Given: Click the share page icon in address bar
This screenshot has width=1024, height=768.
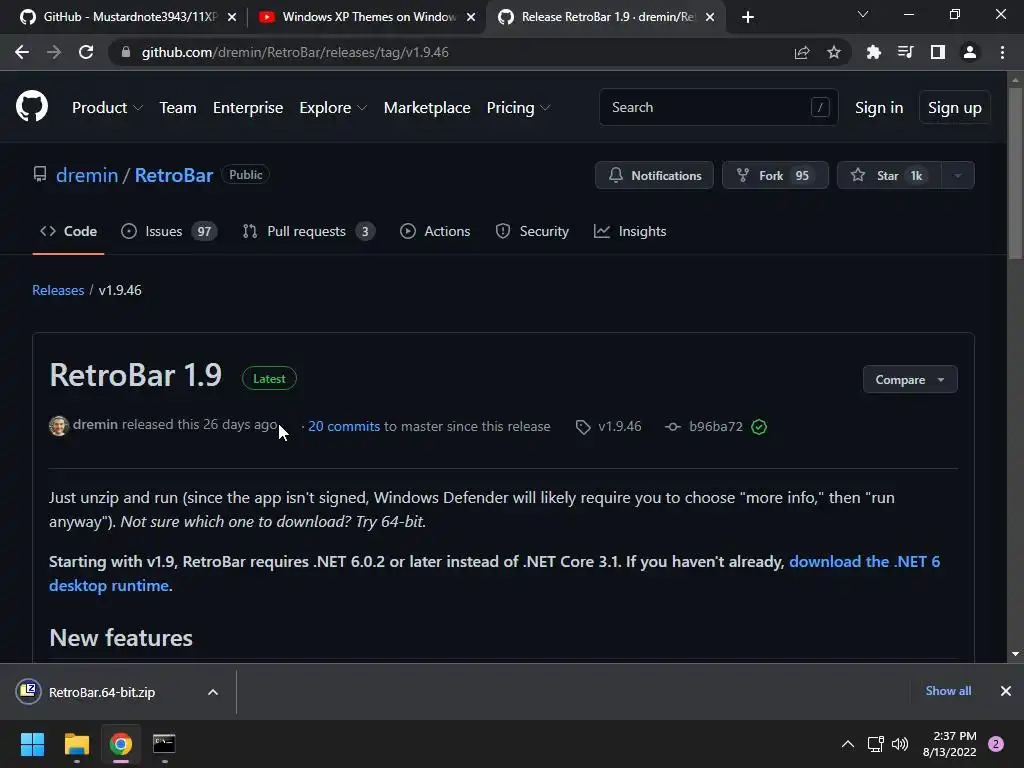Looking at the screenshot, I should 802,52.
